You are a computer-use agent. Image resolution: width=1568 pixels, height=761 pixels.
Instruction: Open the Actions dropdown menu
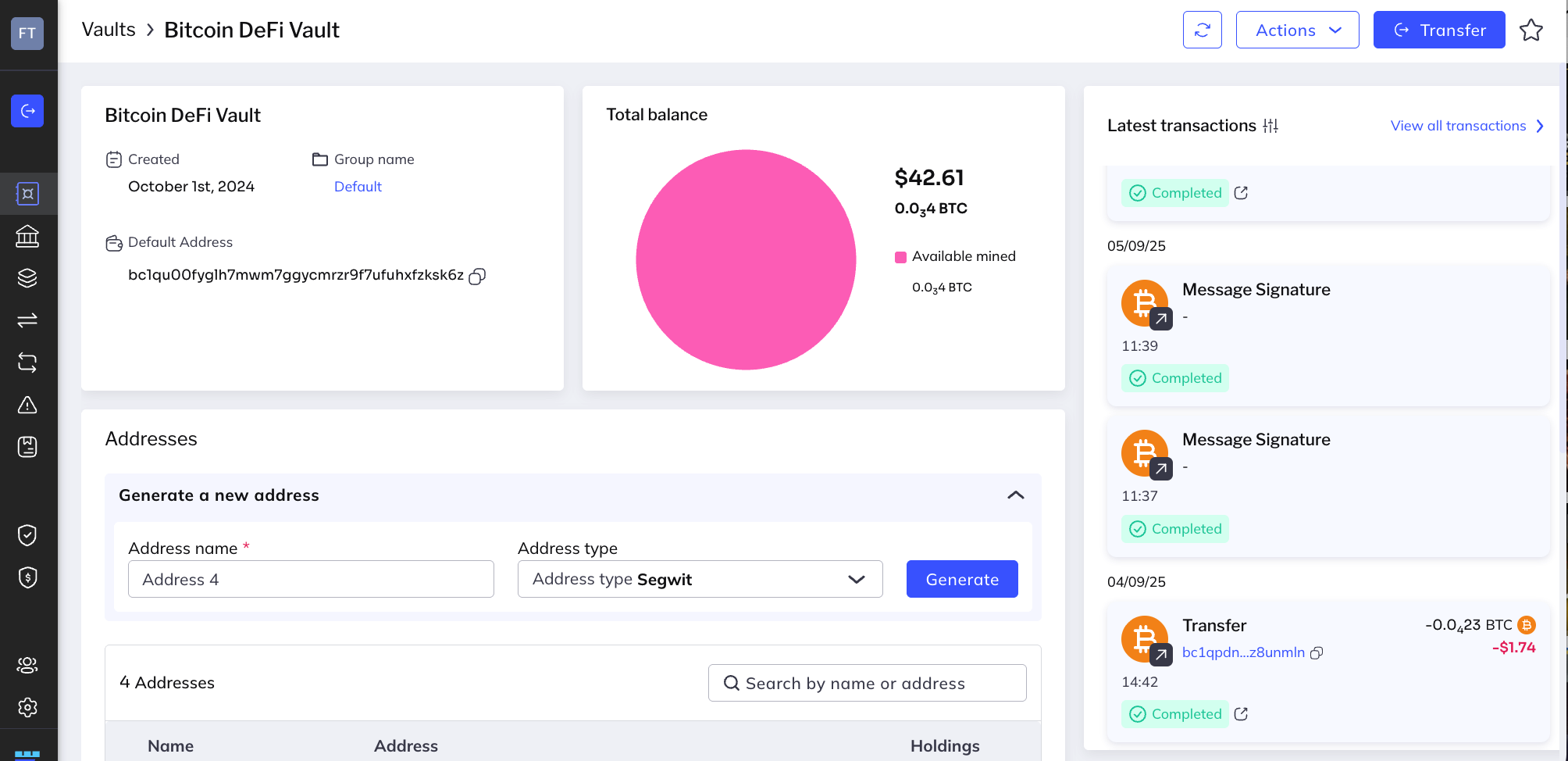[x=1297, y=30]
